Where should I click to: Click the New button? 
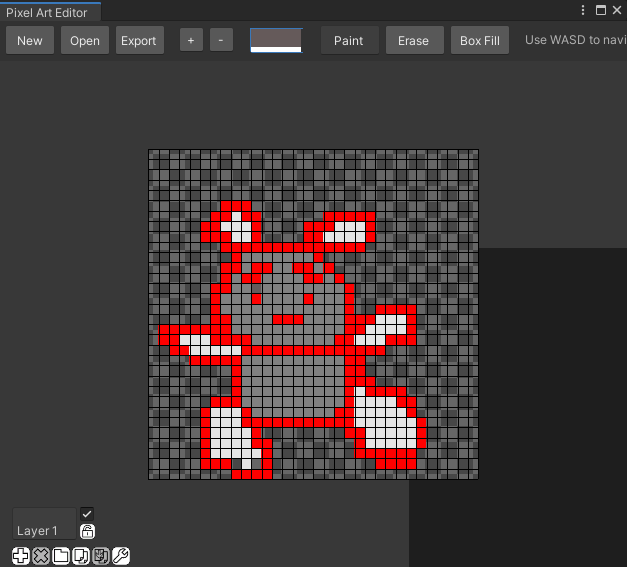(x=30, y=40)
